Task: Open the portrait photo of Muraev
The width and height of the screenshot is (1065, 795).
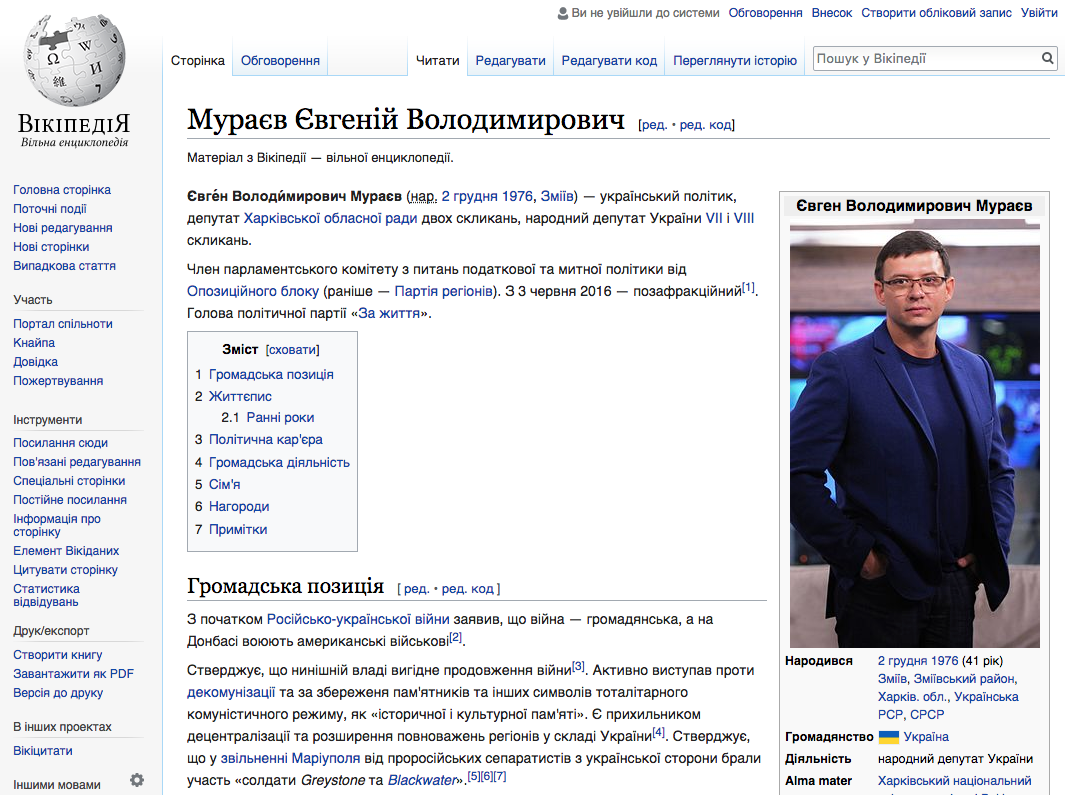Action: click(x=914, y=435)
